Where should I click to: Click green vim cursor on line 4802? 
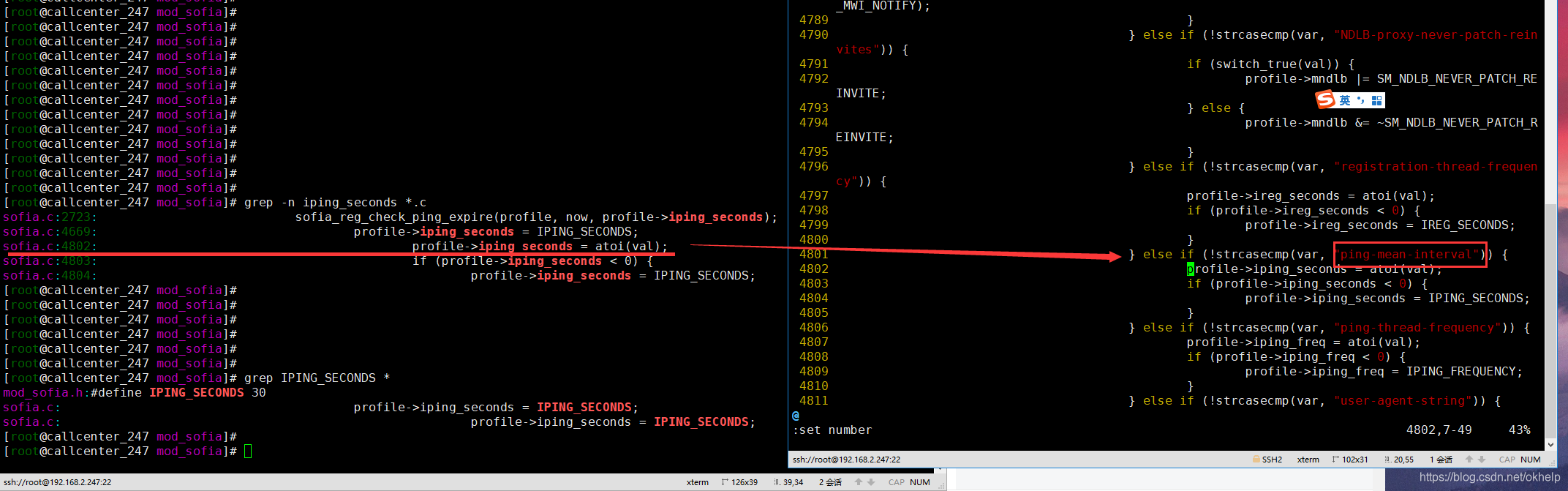click(1191, 269)
